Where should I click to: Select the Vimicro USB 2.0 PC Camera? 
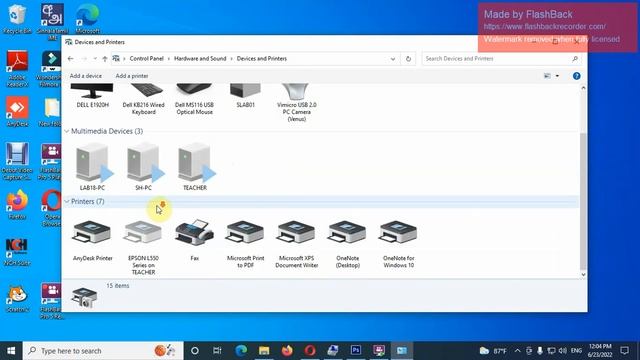coord(296,103)
